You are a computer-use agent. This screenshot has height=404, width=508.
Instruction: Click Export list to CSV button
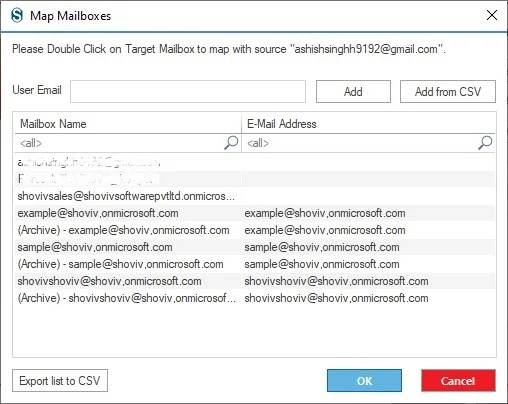pyautogui.click(x=60, y=380)
